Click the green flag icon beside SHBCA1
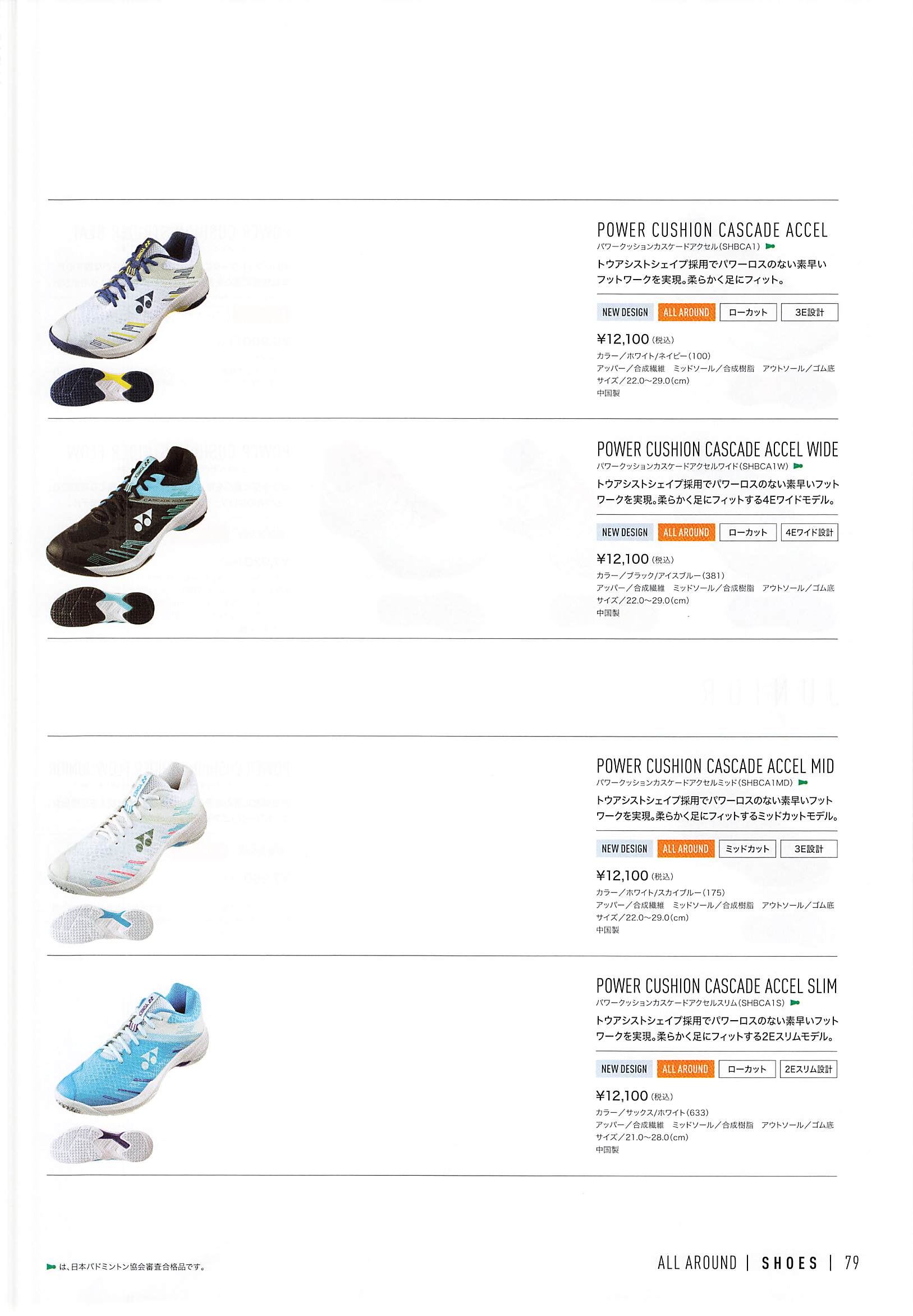This screenshot has height=1316, width=913. (770, 246)
